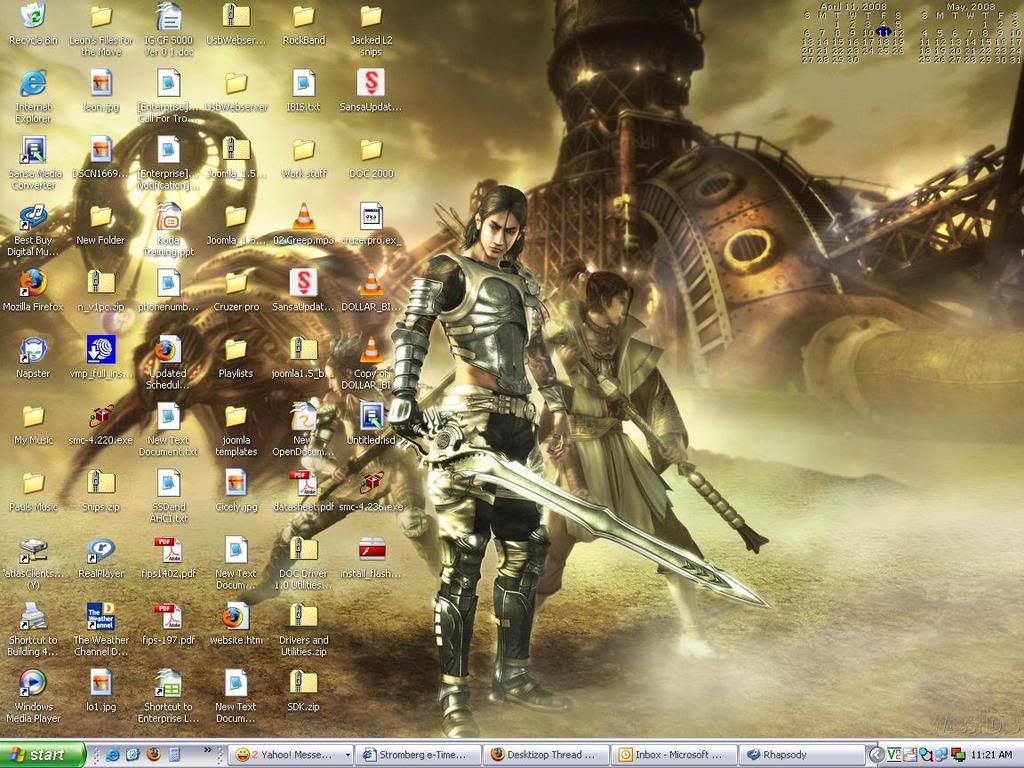Select the phonenumb... text file
Image resolution: width=1024 pixels, height=768 pixels.
pos(168,291)
